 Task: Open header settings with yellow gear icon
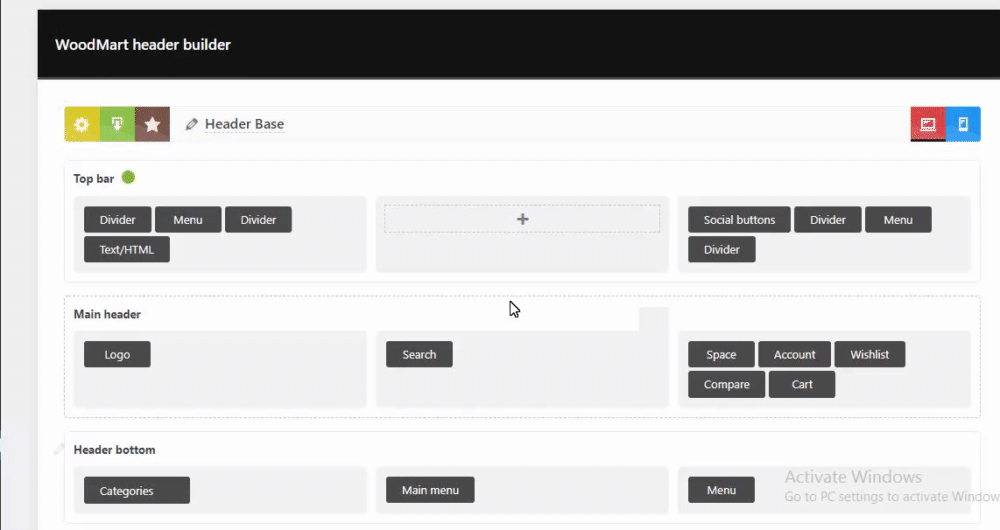click(x=82, y=124)
